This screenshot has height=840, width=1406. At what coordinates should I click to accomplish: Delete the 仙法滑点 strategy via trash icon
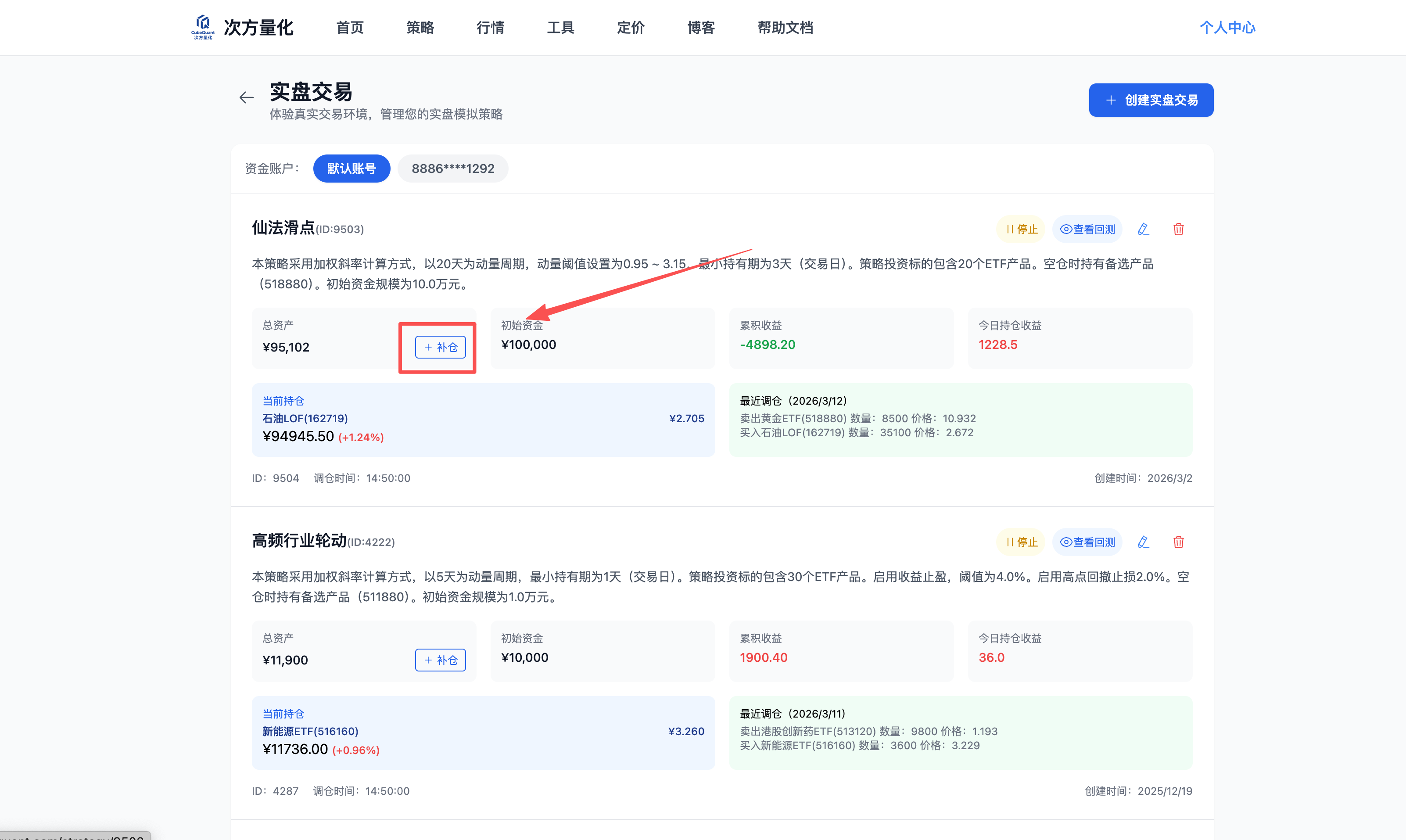(1178, 229)
